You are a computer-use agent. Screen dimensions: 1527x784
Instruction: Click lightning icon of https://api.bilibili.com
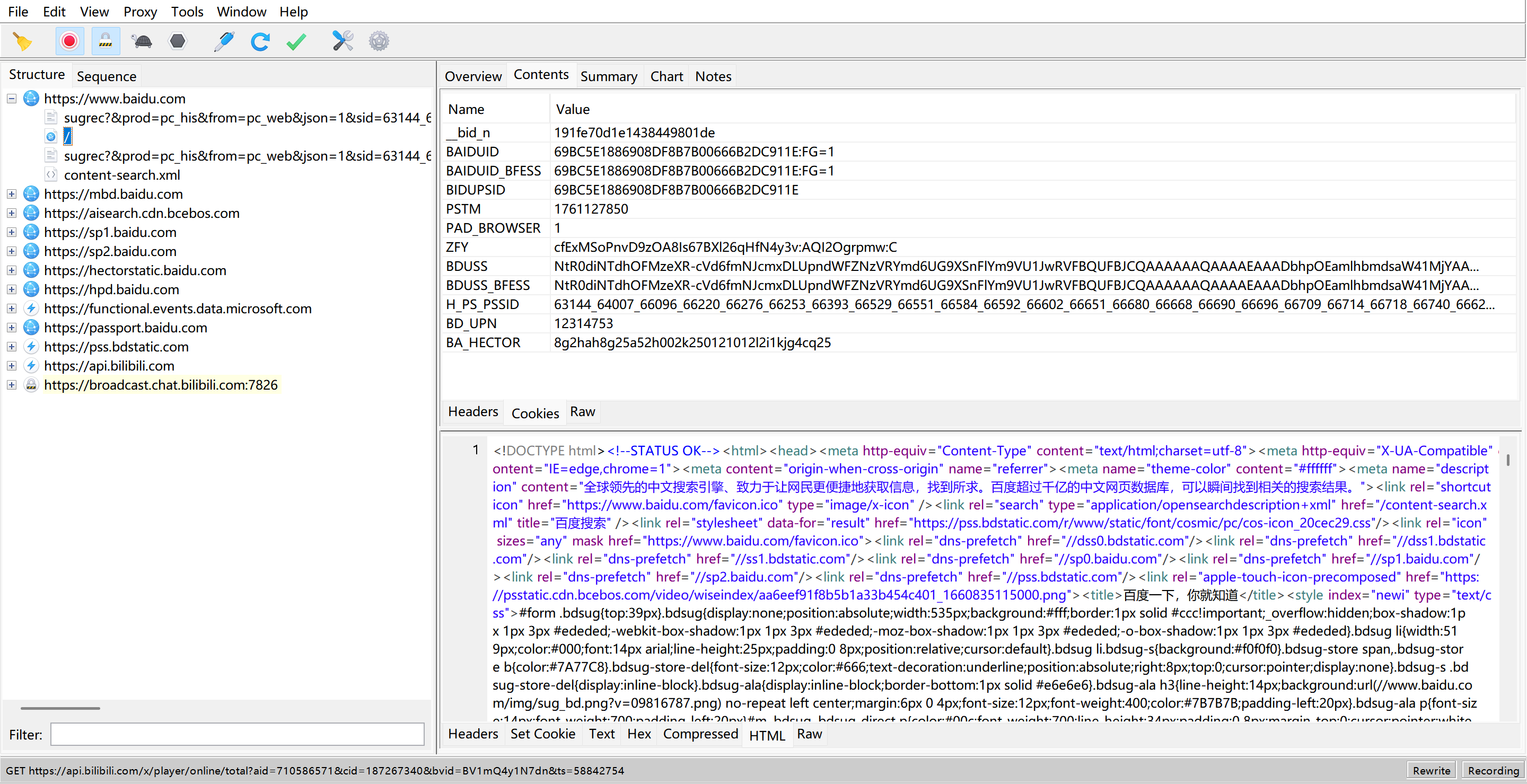(x=31, y=366)
